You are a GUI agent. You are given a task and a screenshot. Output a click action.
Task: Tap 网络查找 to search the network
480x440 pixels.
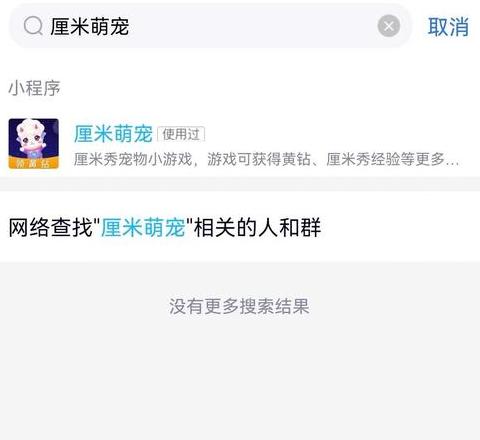click(50, 228)
